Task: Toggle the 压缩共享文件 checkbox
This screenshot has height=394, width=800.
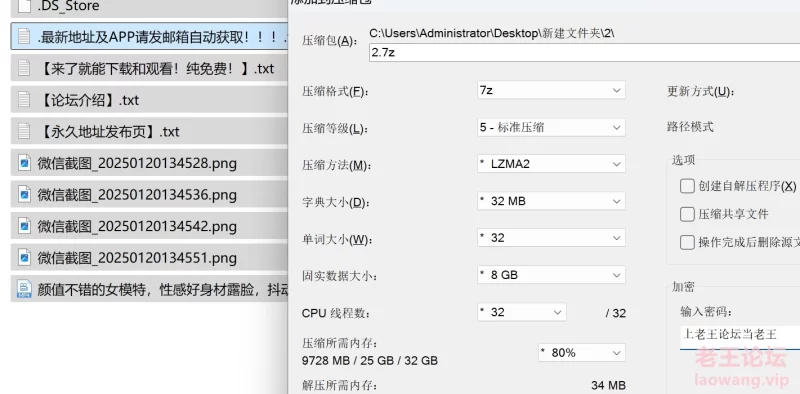Action: coord(687,214)
